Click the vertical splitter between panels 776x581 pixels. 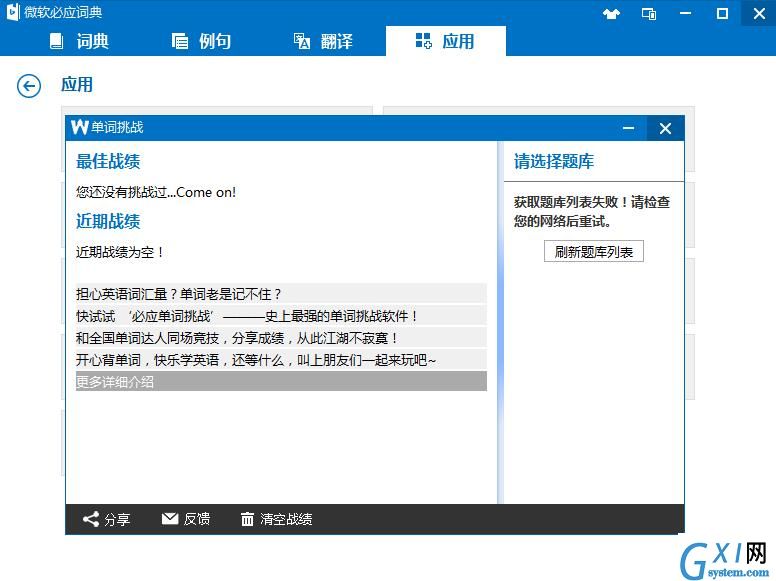pyautogui.click(x=500, y=323)
